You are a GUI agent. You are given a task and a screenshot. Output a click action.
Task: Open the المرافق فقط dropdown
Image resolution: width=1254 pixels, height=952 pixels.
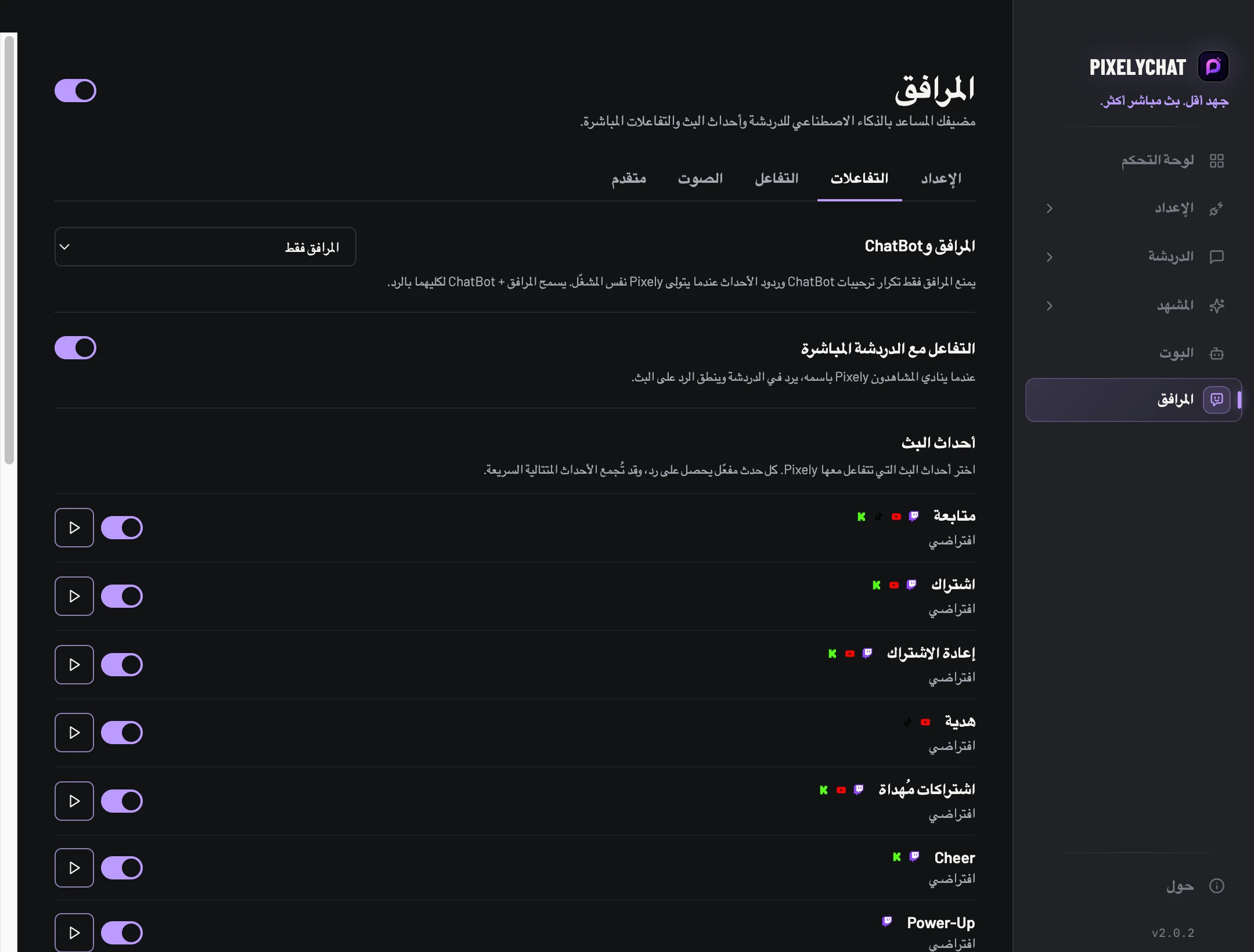click(x=205, y=247)
